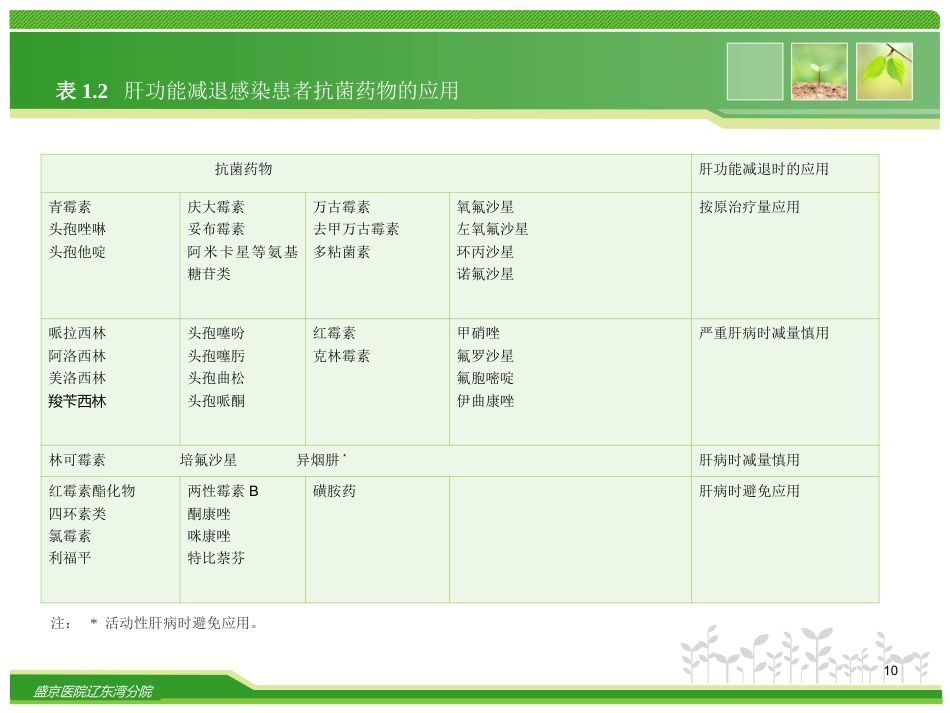
Task: Select the text 庆大霉素
Action: coord(216,207)
